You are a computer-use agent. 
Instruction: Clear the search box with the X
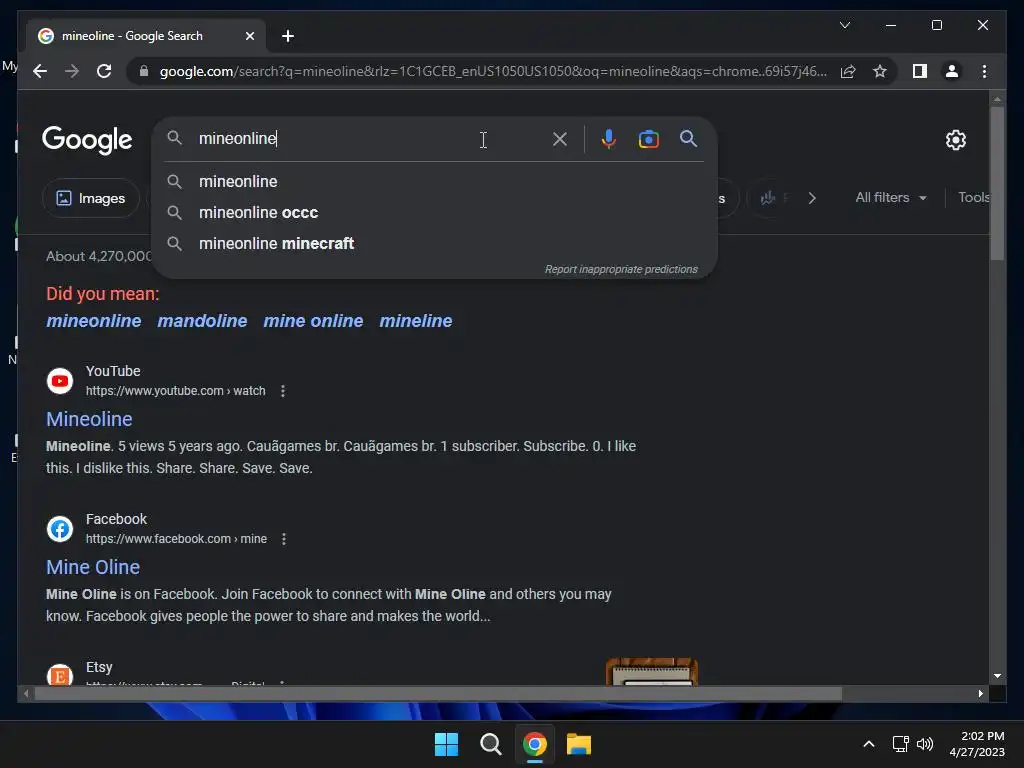click(x=560, y=139)
